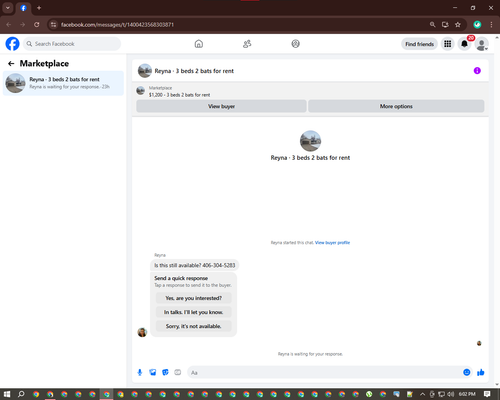Click the taskbar clock 6:02 PM
This screenshot has width=500, height=400.
point(467,394)
